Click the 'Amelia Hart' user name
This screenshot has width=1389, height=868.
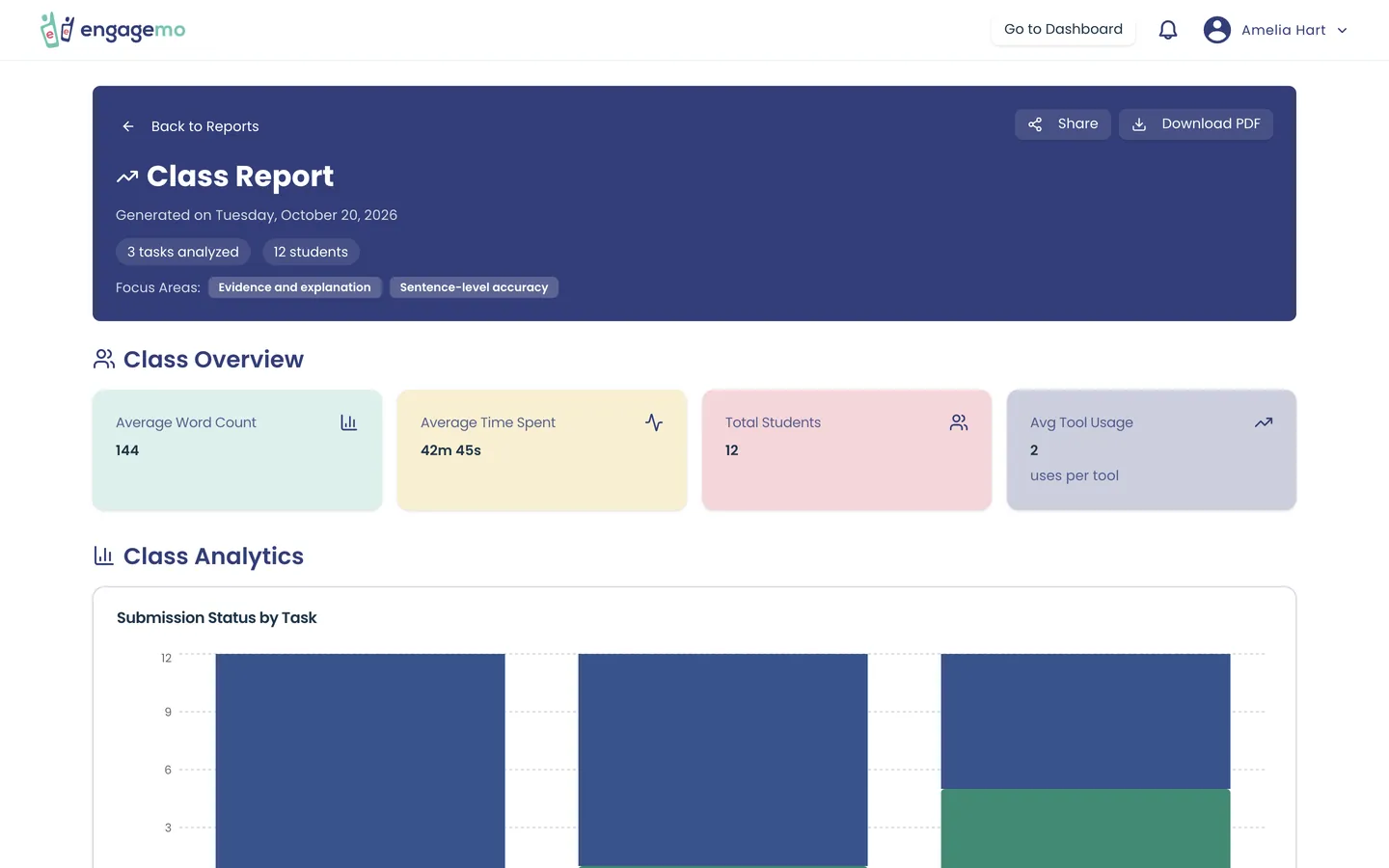tap(1283, 30)
